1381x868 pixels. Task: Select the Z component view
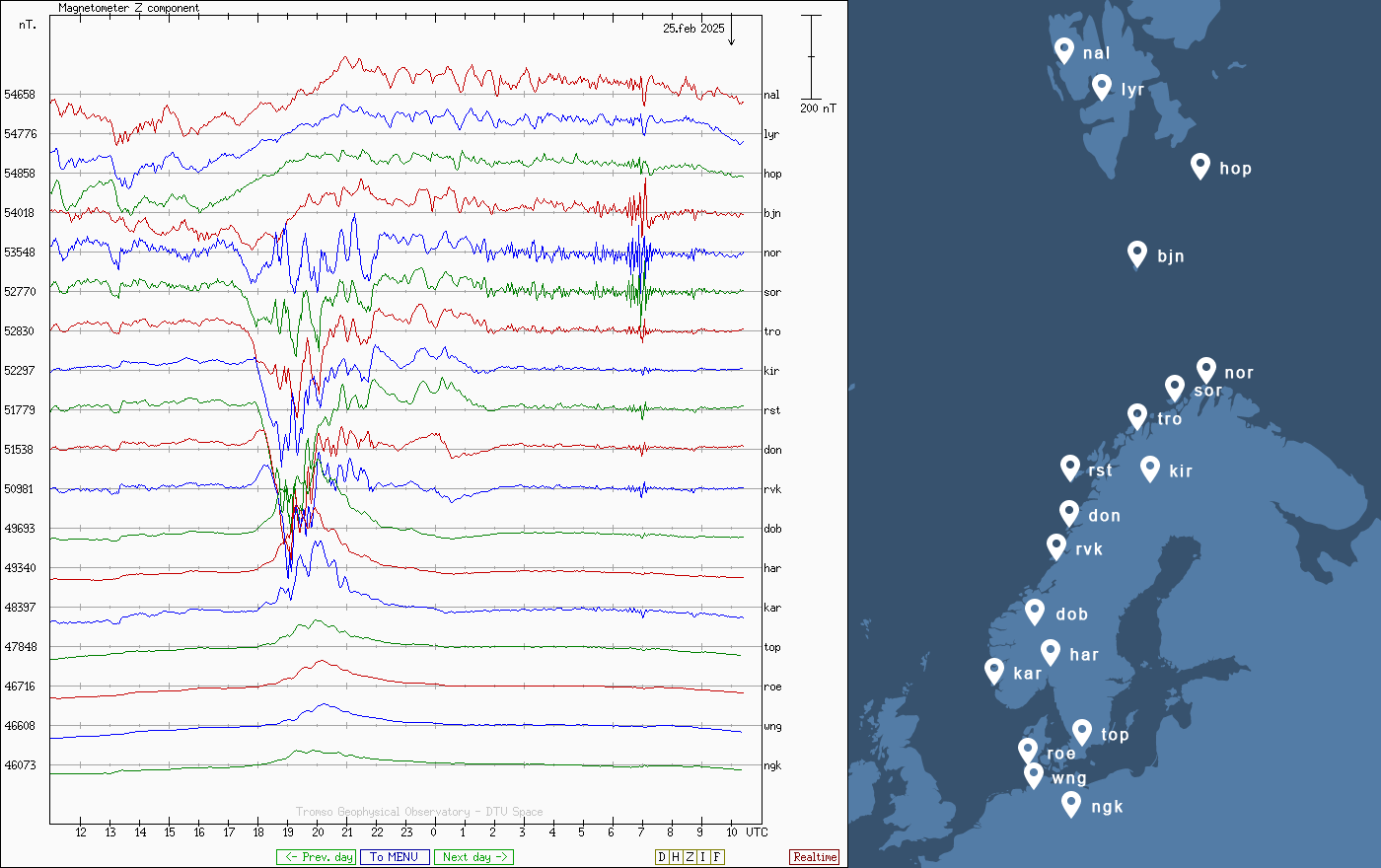690,857
